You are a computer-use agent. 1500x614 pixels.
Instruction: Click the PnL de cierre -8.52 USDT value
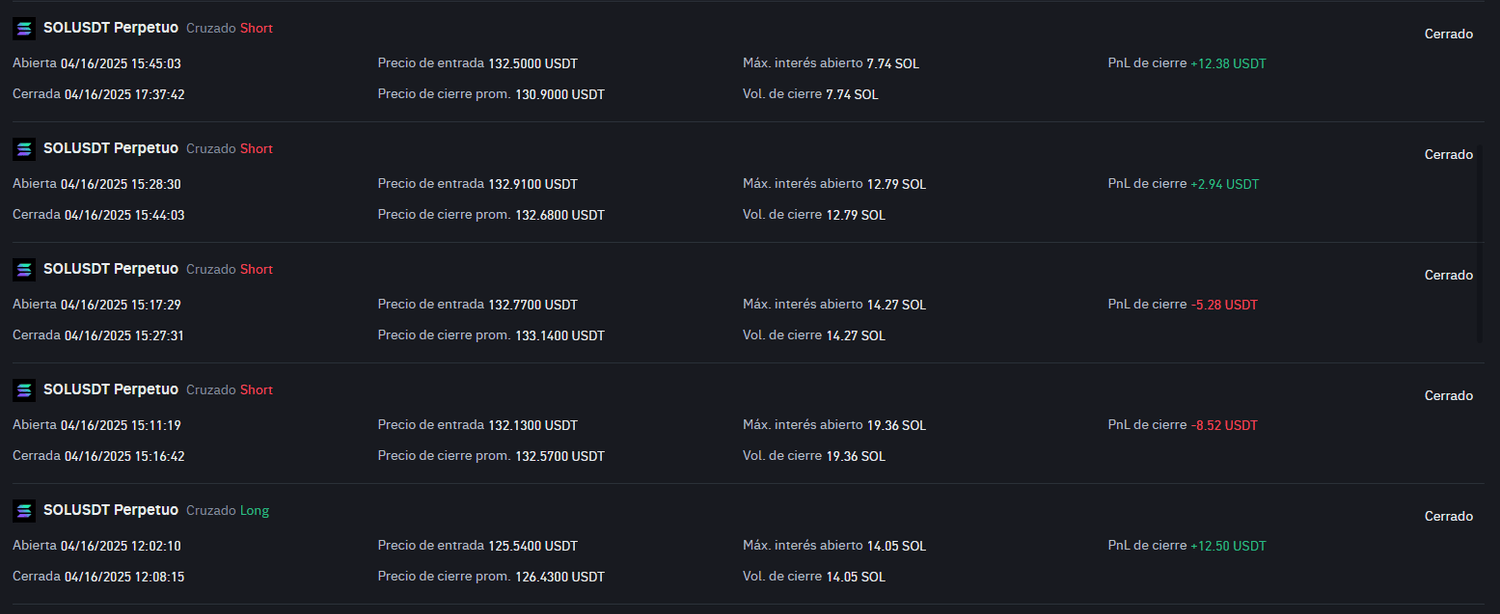(1224, 425)
